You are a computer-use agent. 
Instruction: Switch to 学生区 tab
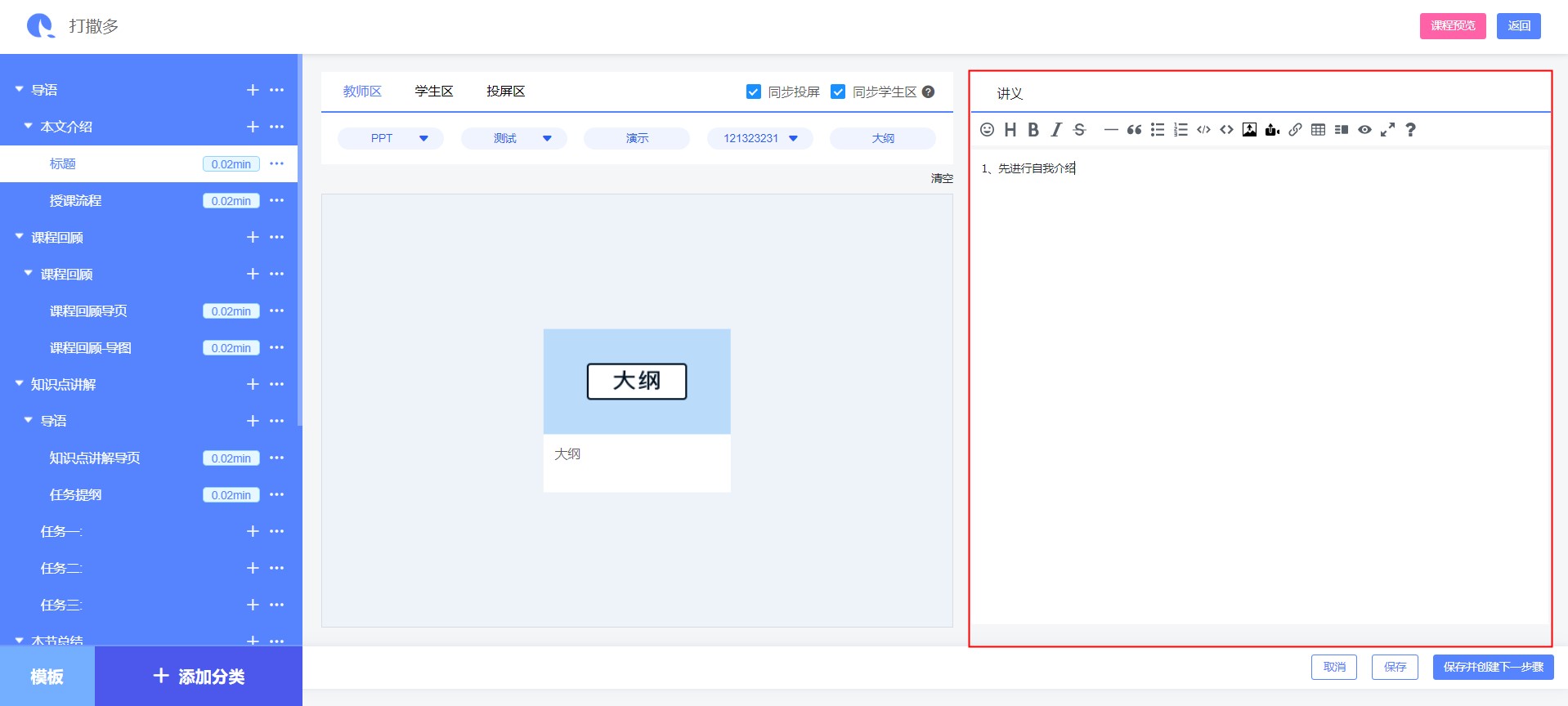(434, 92)
